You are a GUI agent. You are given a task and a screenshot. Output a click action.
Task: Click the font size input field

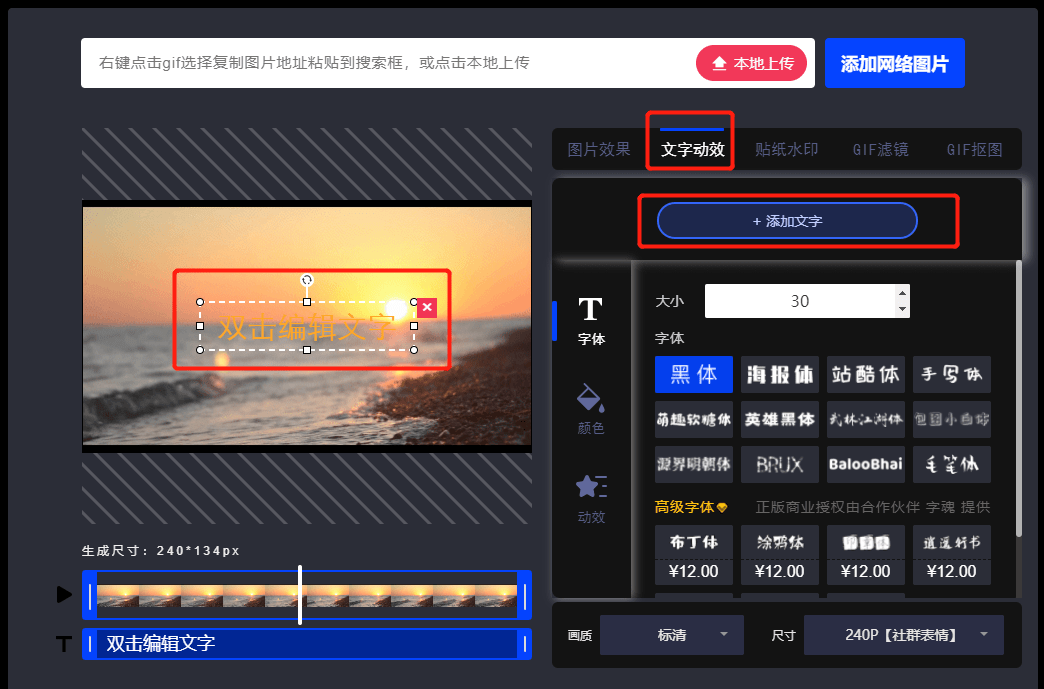coord(798,301)
